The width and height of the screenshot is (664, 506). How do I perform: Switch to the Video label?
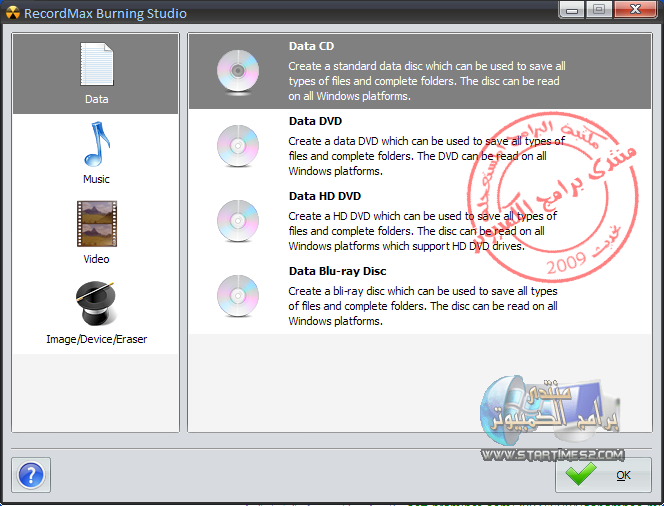point(96,259)
